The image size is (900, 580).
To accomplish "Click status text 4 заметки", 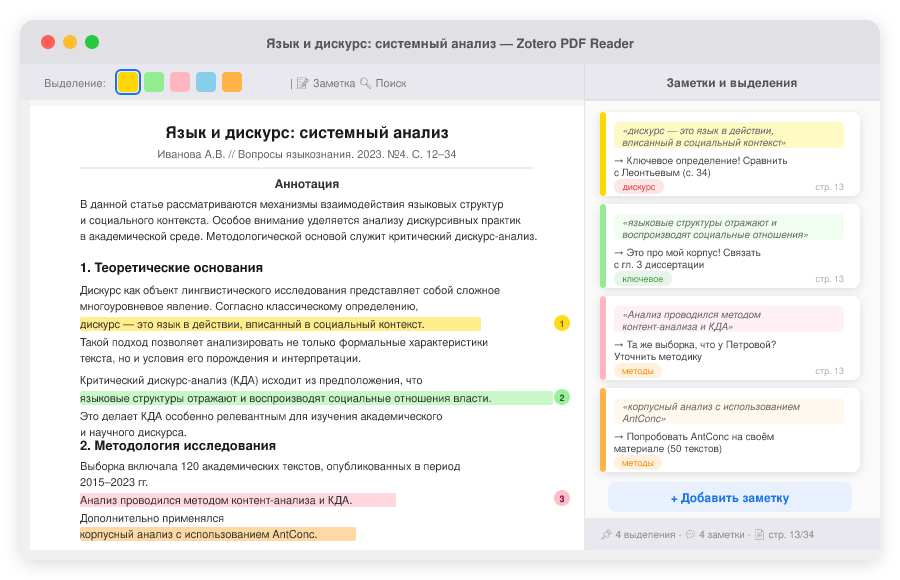I will point(721,535).
